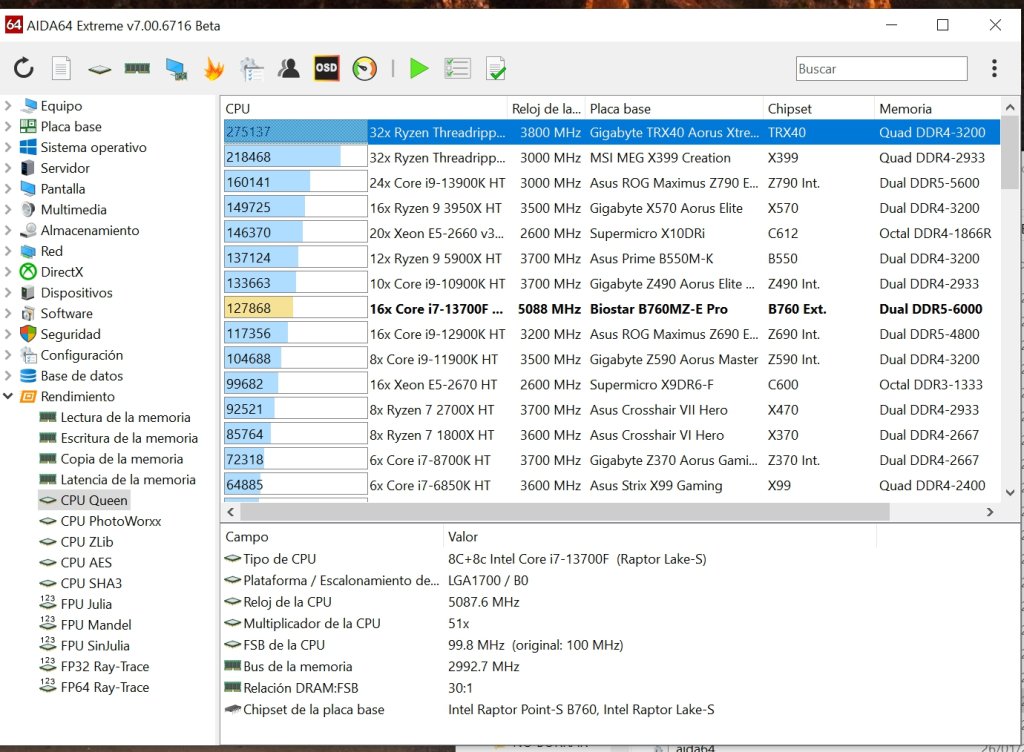Expand the Pantalla tree node
The image size is (1024, 752).
(x=8, y=189)
